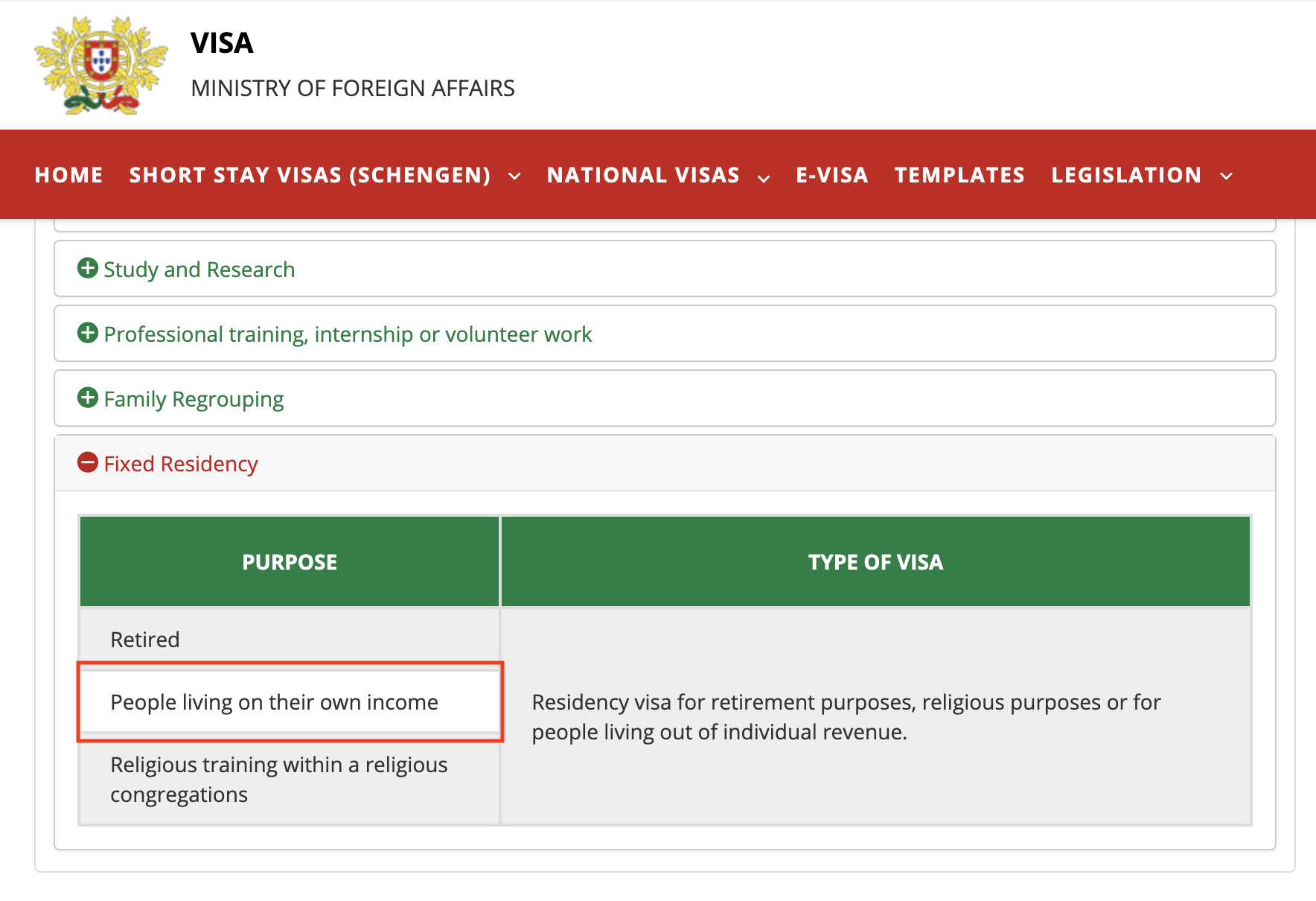The height and width of the screenshot is (901, 1316).
Task: Click plus icon next to Professional training
Action: [88, 333]
